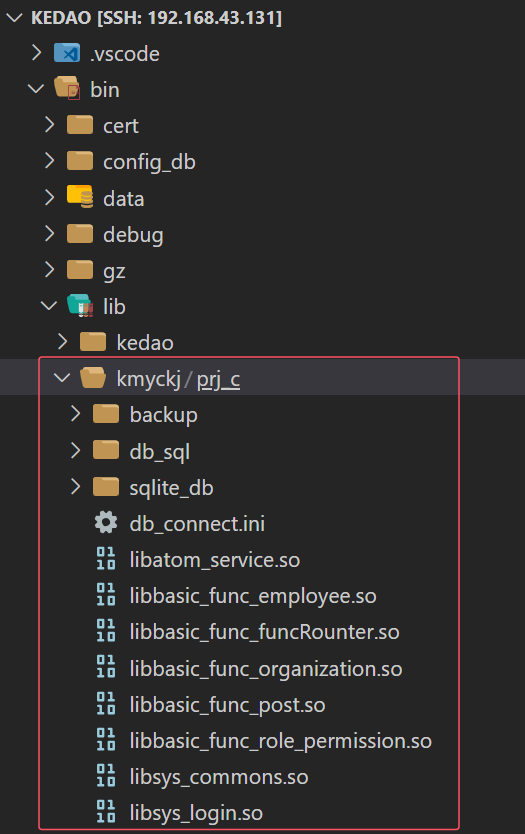Screen dimensions: 525x834
Task: Select the kedao folder under lib
Action: pos(145,343)
